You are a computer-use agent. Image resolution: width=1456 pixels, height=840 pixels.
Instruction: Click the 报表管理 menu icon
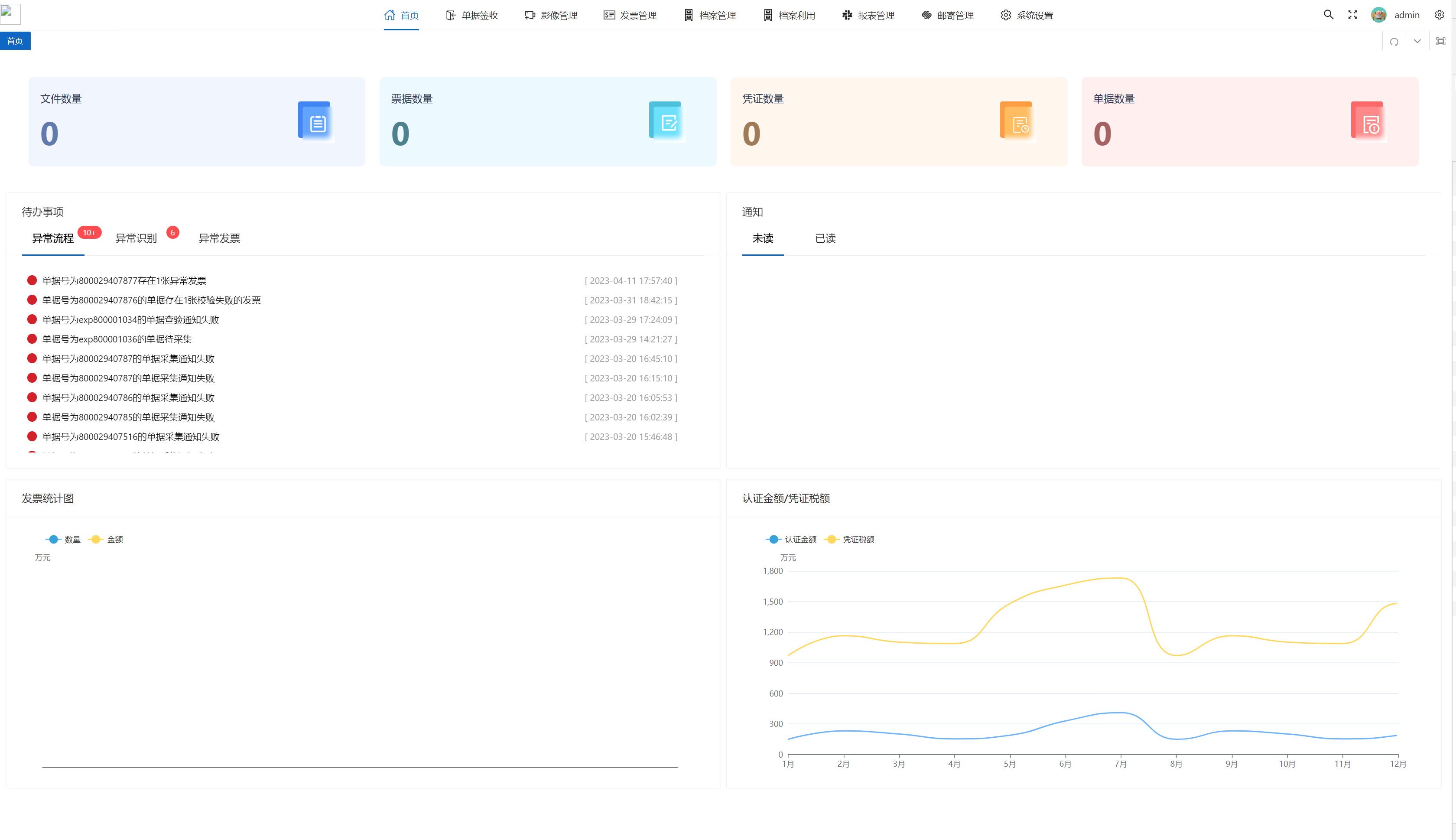click(x=847, y=15)
